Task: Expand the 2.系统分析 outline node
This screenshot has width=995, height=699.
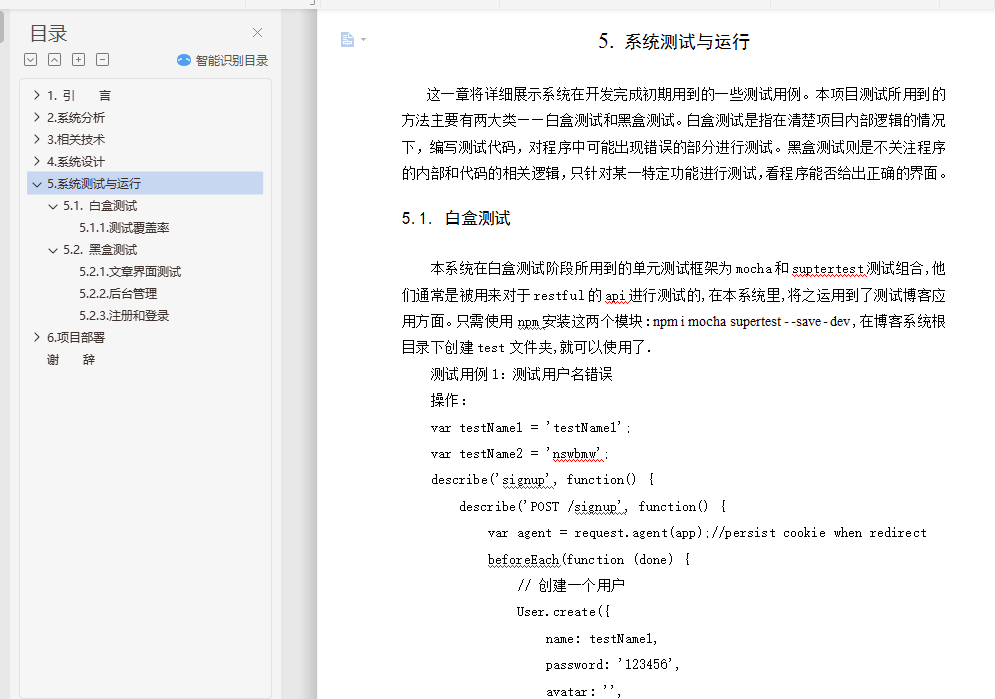Action: click(37, 117)
